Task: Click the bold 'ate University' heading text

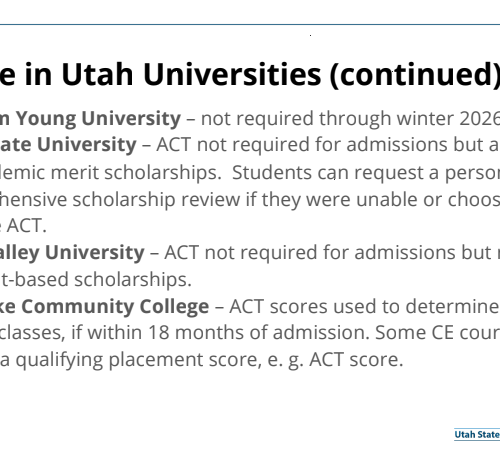Action: click(x=68, y=145)
